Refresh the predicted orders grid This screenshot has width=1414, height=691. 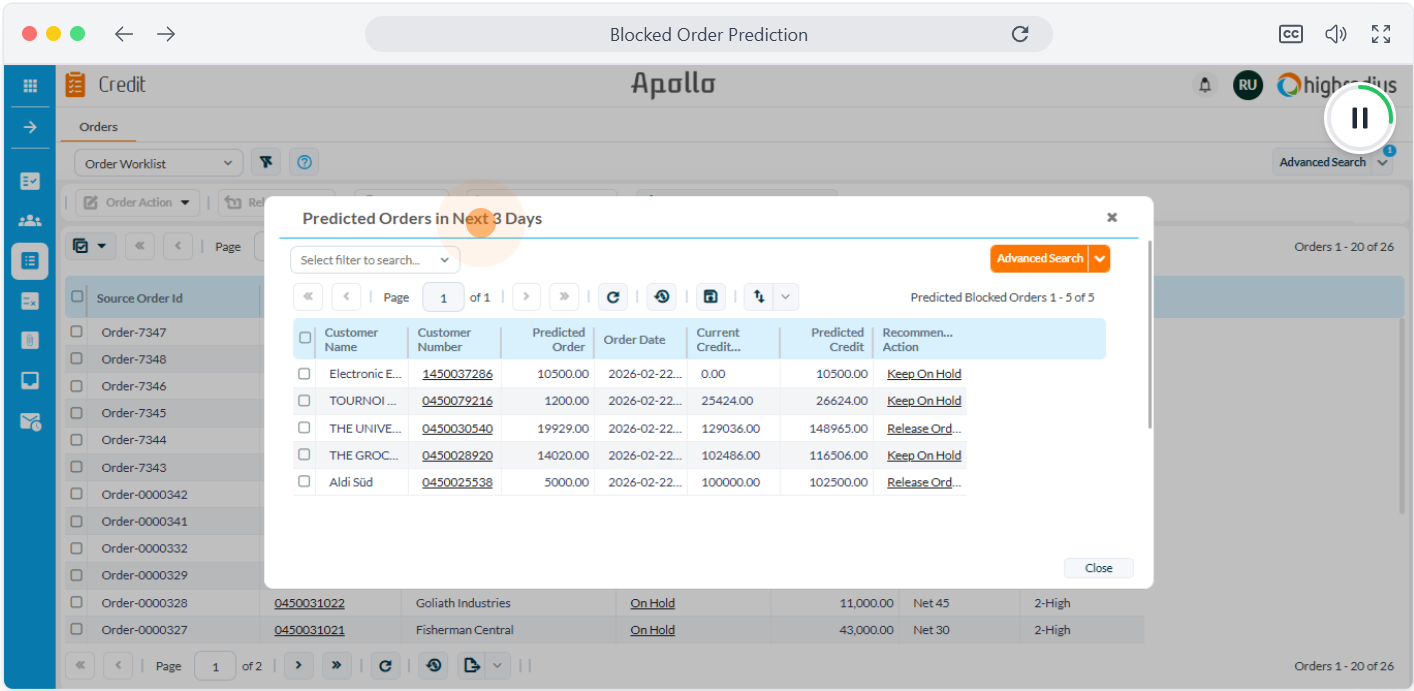click(x=614, y=296)
